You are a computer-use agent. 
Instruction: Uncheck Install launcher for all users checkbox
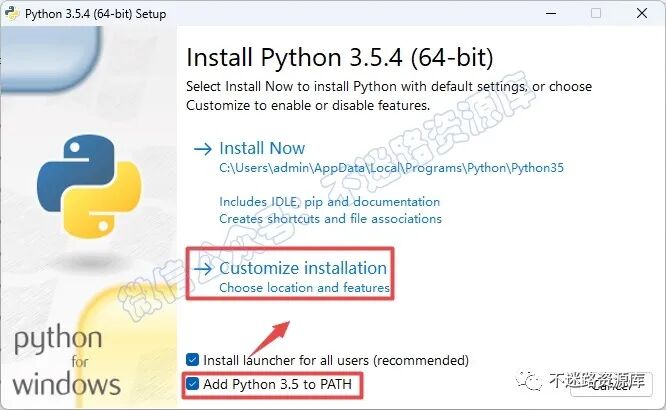(192, 360)
